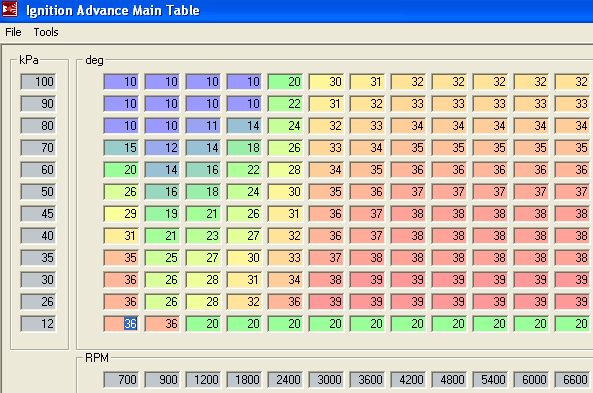Select advance cell at 30 kPa, 1200 RPM
This screenshot has height=393, width=593.
click(203, 280)
